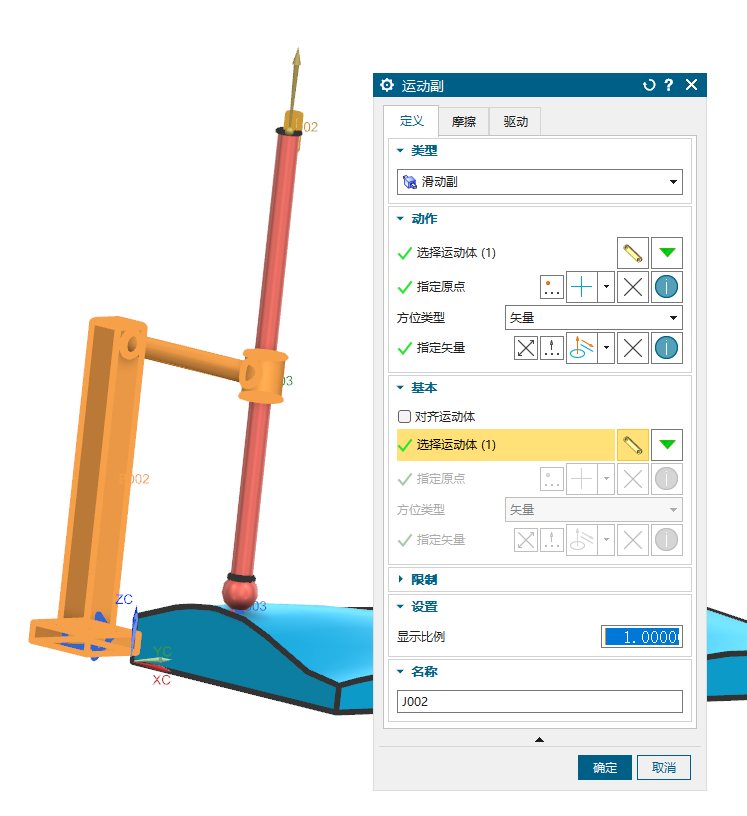Switch to the 驱动 tab

[x=515, y=122]
